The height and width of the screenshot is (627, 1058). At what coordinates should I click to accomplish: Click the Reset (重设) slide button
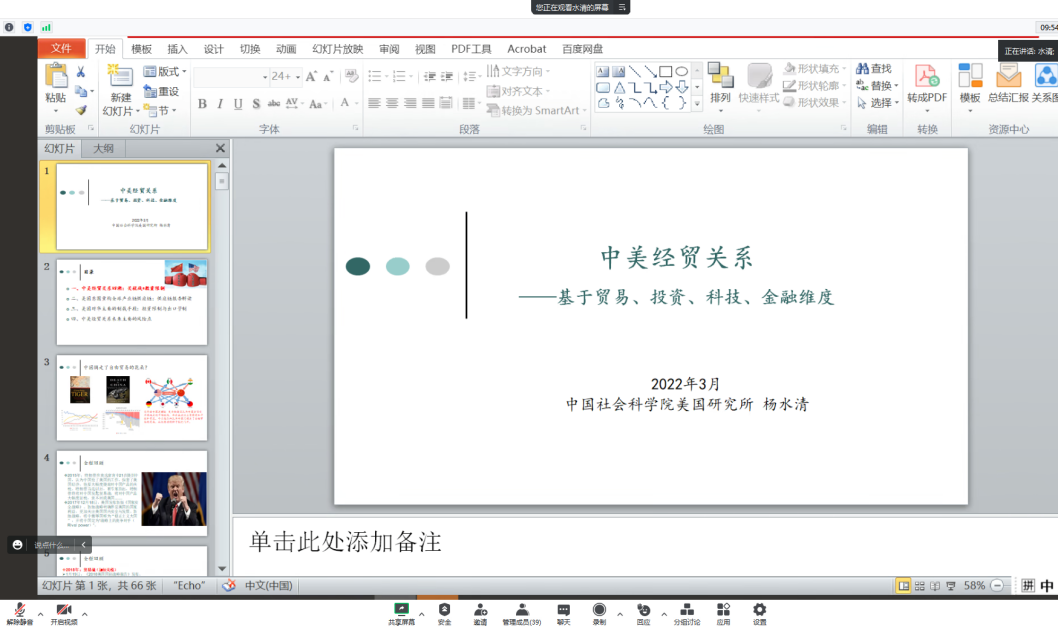[x=162, y=91]
